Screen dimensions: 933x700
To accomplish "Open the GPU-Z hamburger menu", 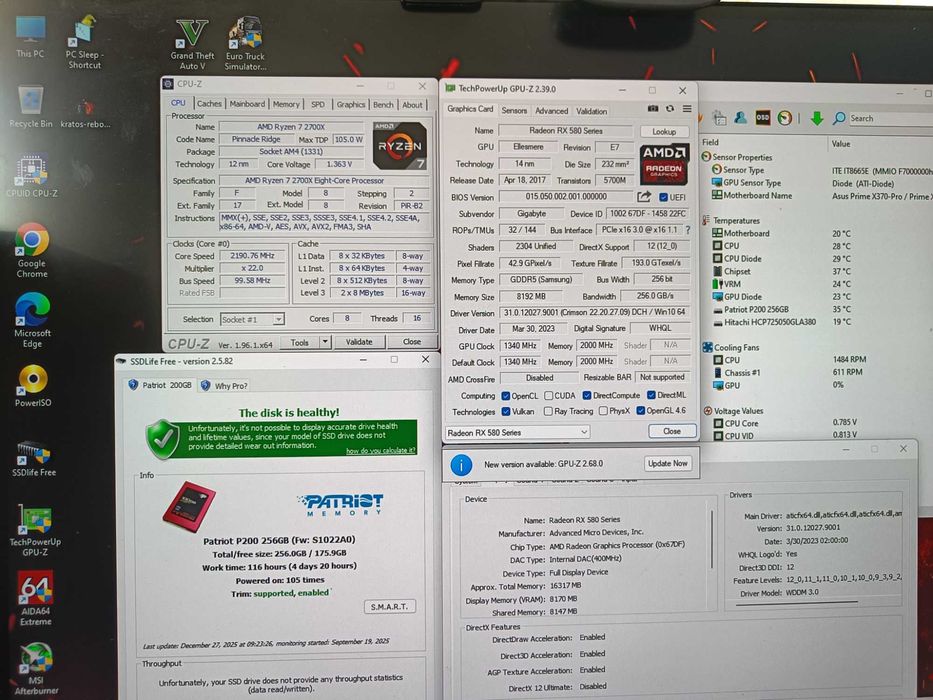I will pos(687,108).
